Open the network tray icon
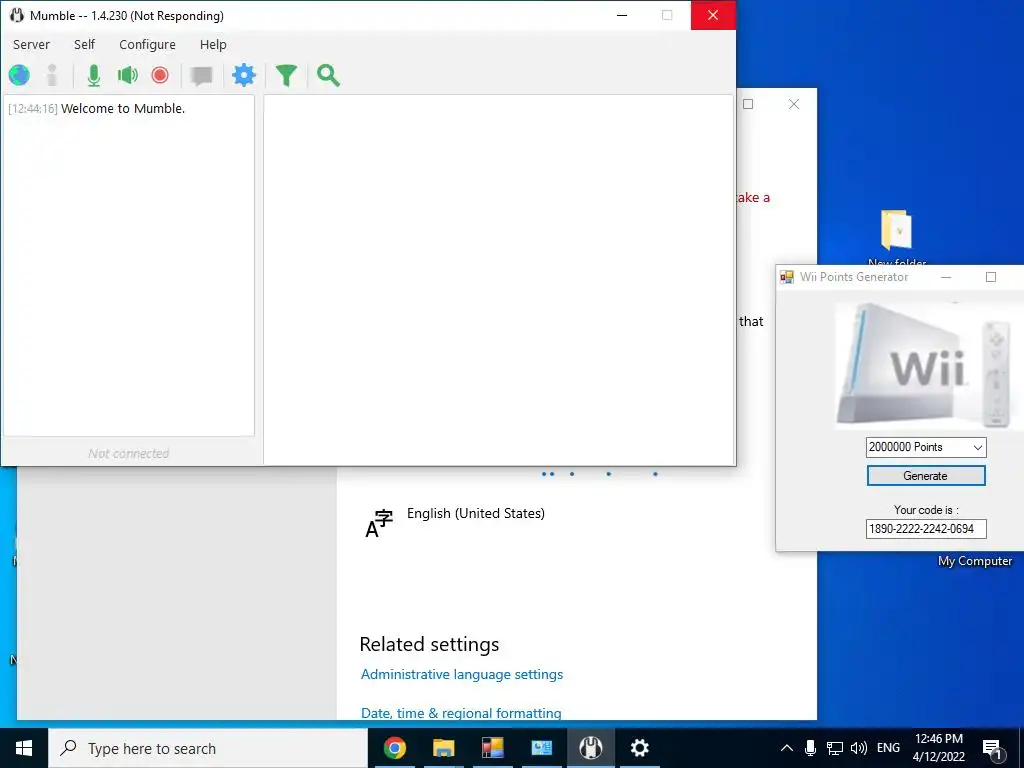 (835, 748)
